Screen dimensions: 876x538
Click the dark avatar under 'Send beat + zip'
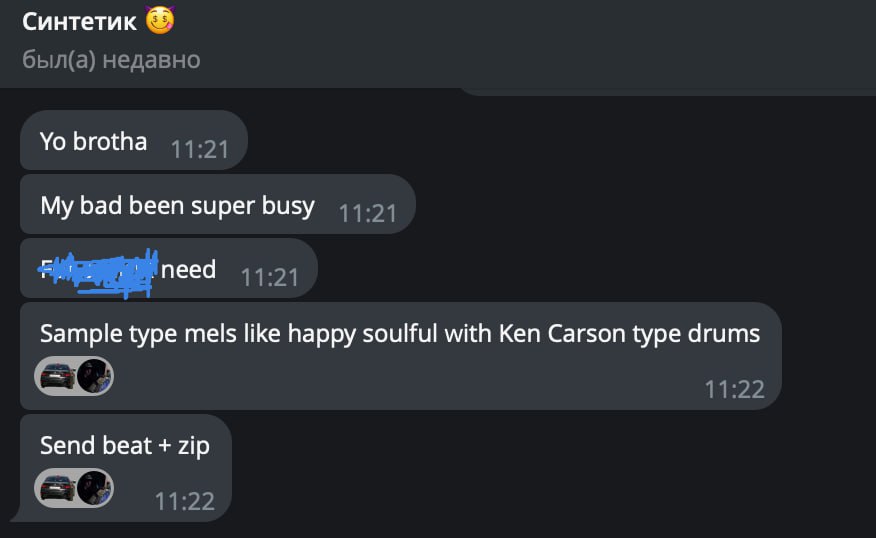tap(94, 488)
